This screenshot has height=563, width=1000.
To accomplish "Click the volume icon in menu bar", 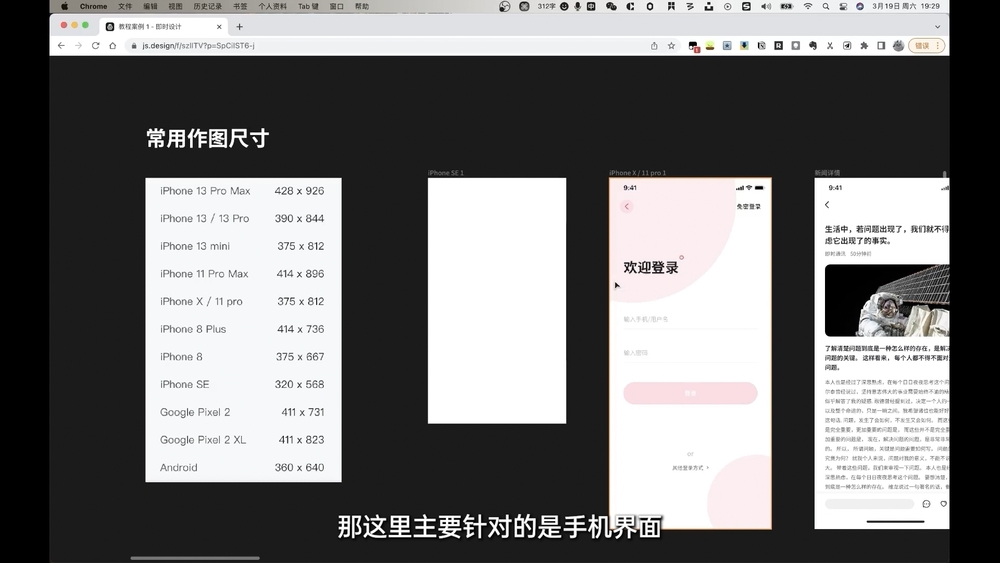I will [766, 6].
